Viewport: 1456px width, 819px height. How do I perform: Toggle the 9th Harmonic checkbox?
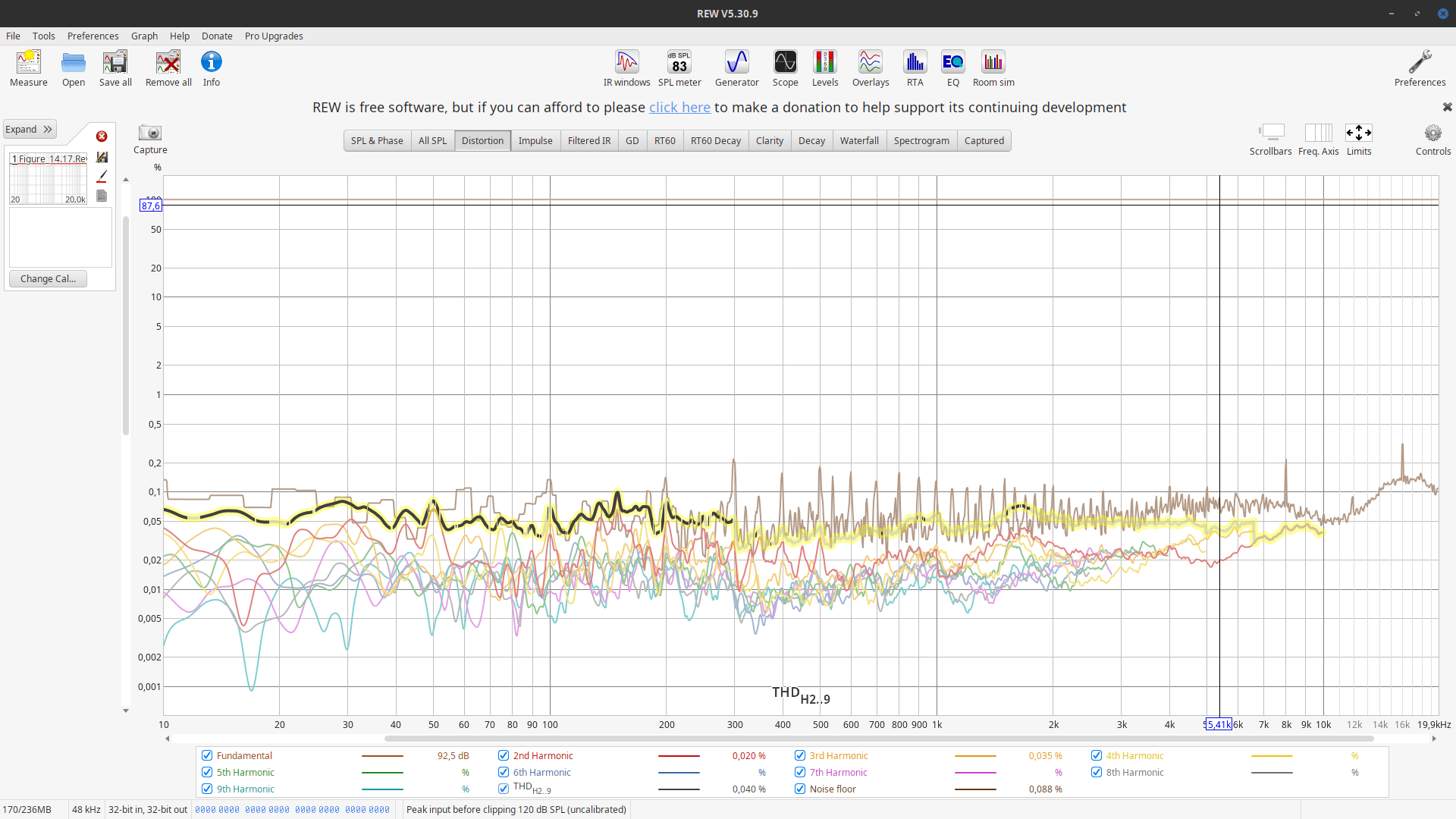(207, 789)
